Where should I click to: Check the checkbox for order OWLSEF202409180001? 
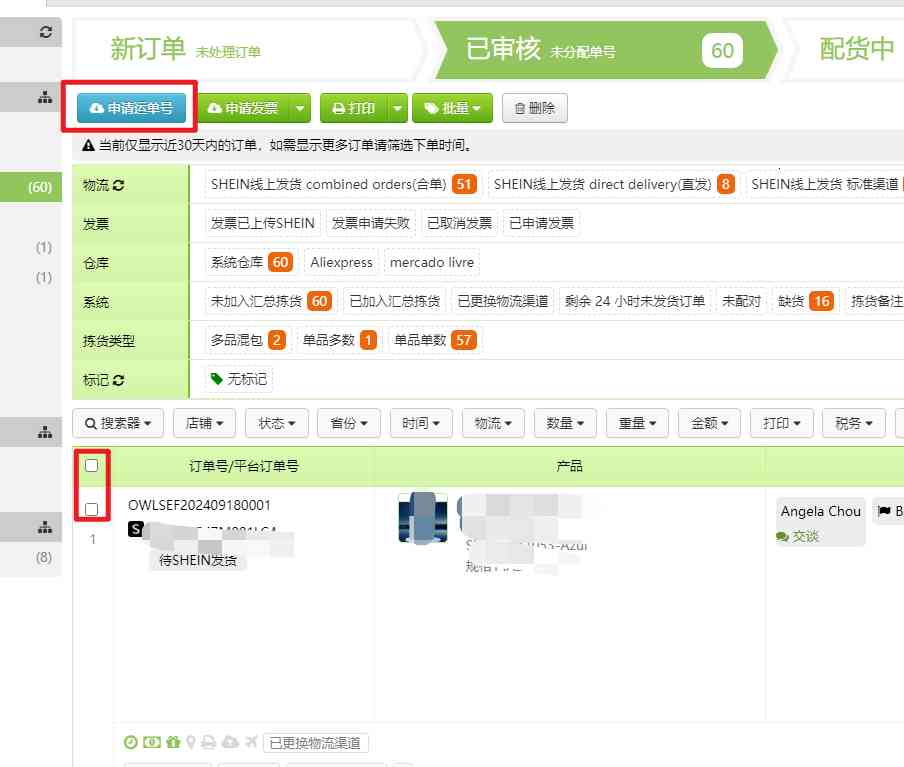tap(91, 508)
